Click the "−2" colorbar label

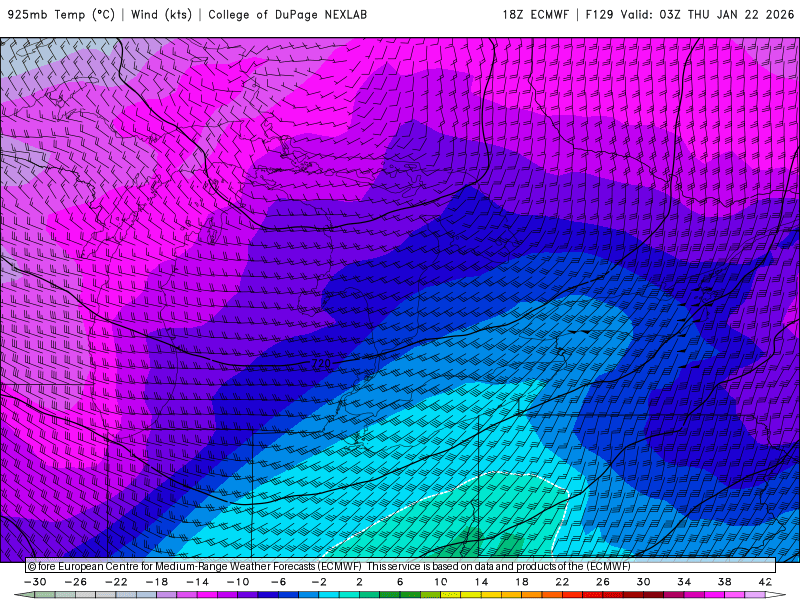(x=319, y=582)
